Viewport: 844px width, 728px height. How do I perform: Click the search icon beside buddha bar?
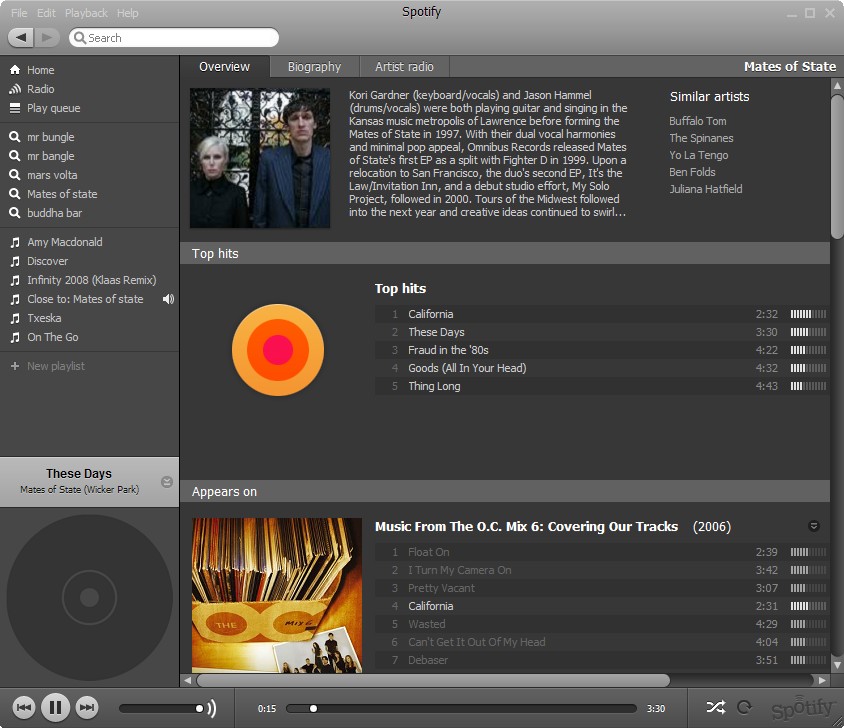pyautogui.click(x=15, y=213)
